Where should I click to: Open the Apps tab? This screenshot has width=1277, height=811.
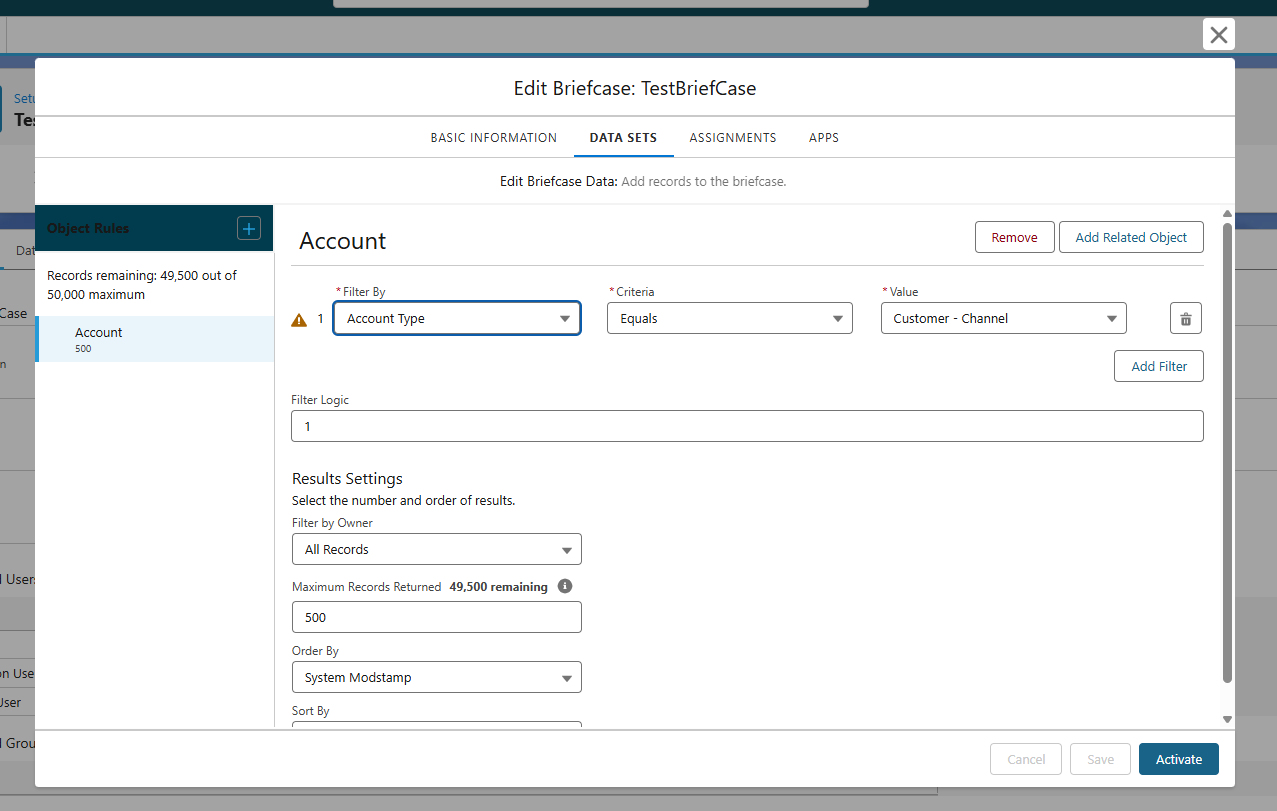(x=823, y=138)
